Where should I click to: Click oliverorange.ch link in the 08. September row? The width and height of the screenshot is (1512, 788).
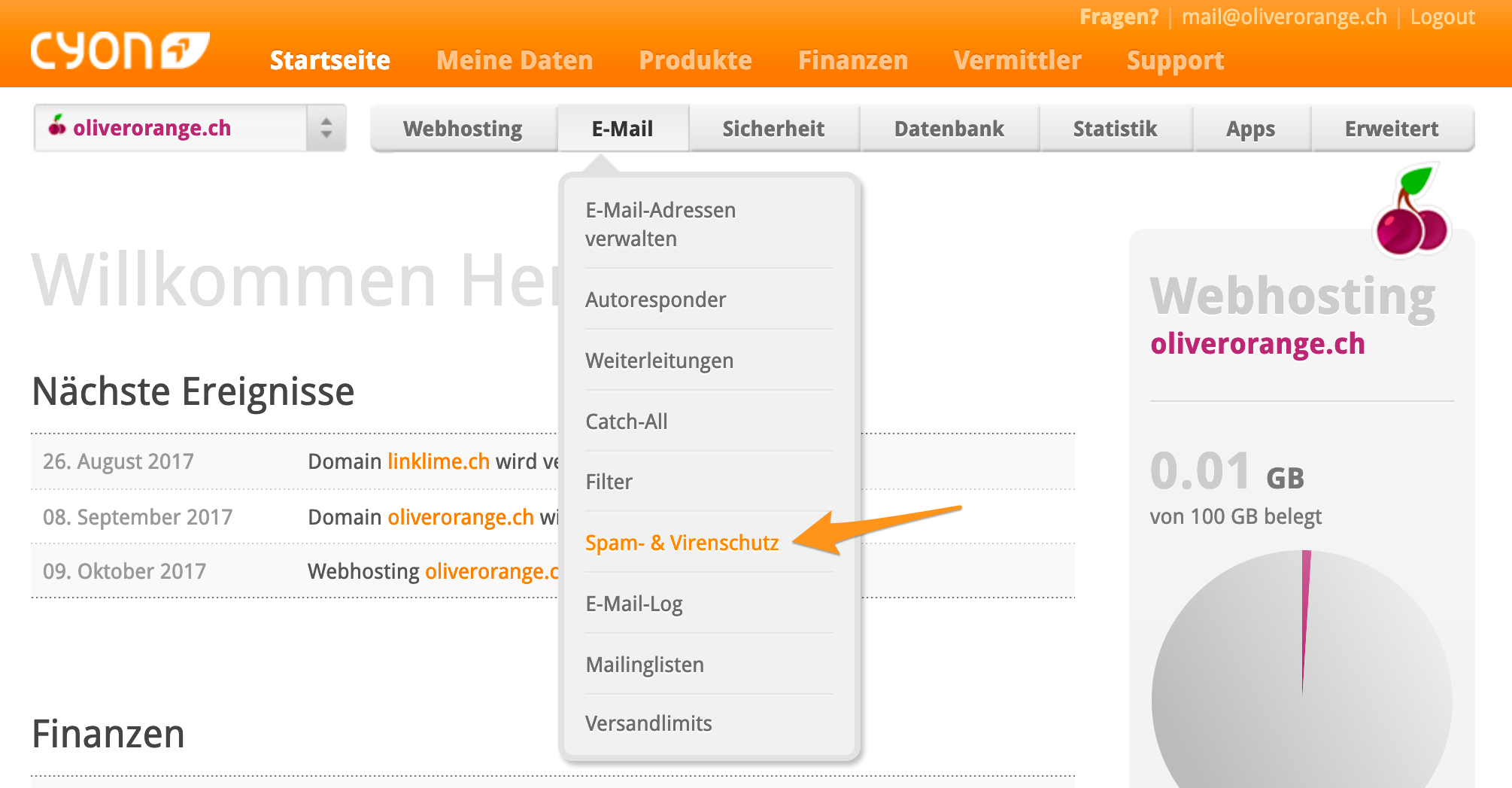point(460,517)
